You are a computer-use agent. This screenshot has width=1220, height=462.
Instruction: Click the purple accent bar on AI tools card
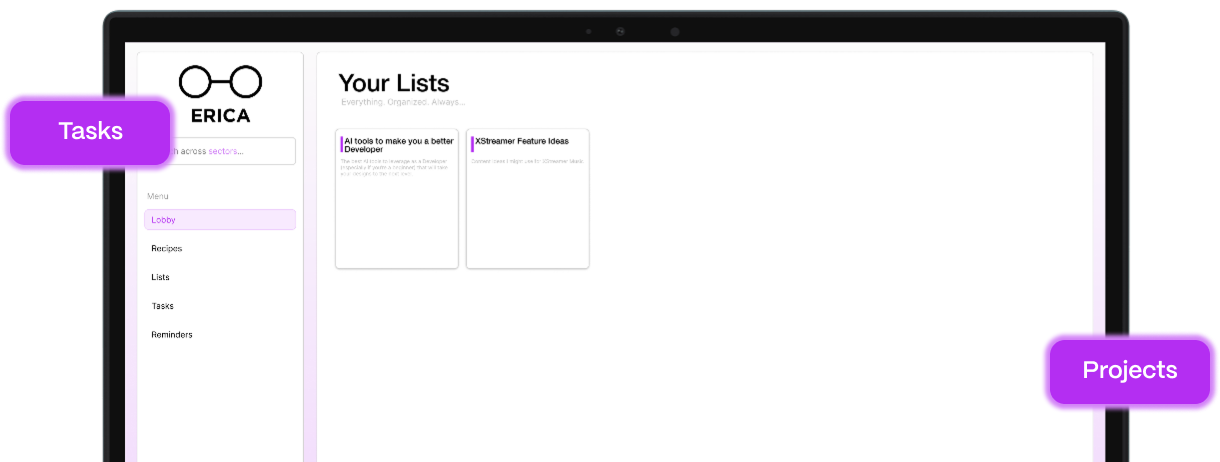click(342, 145)
